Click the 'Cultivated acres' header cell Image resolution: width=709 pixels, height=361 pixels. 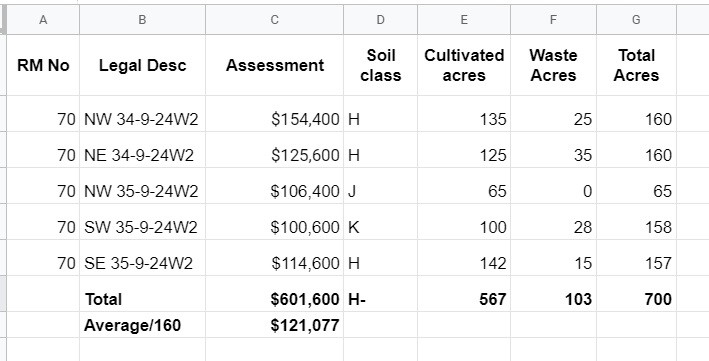pyautogui.click(x=464, y=65)
